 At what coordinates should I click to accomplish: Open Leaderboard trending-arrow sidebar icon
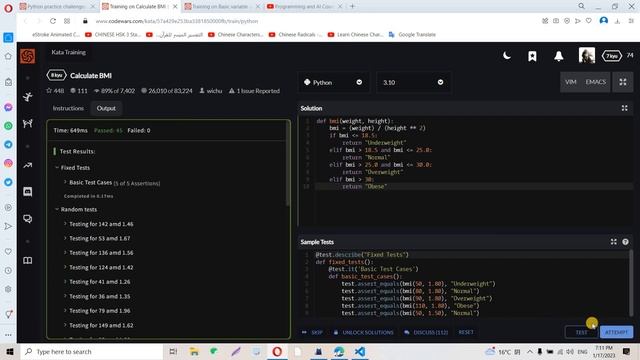(x=27, y=165)
